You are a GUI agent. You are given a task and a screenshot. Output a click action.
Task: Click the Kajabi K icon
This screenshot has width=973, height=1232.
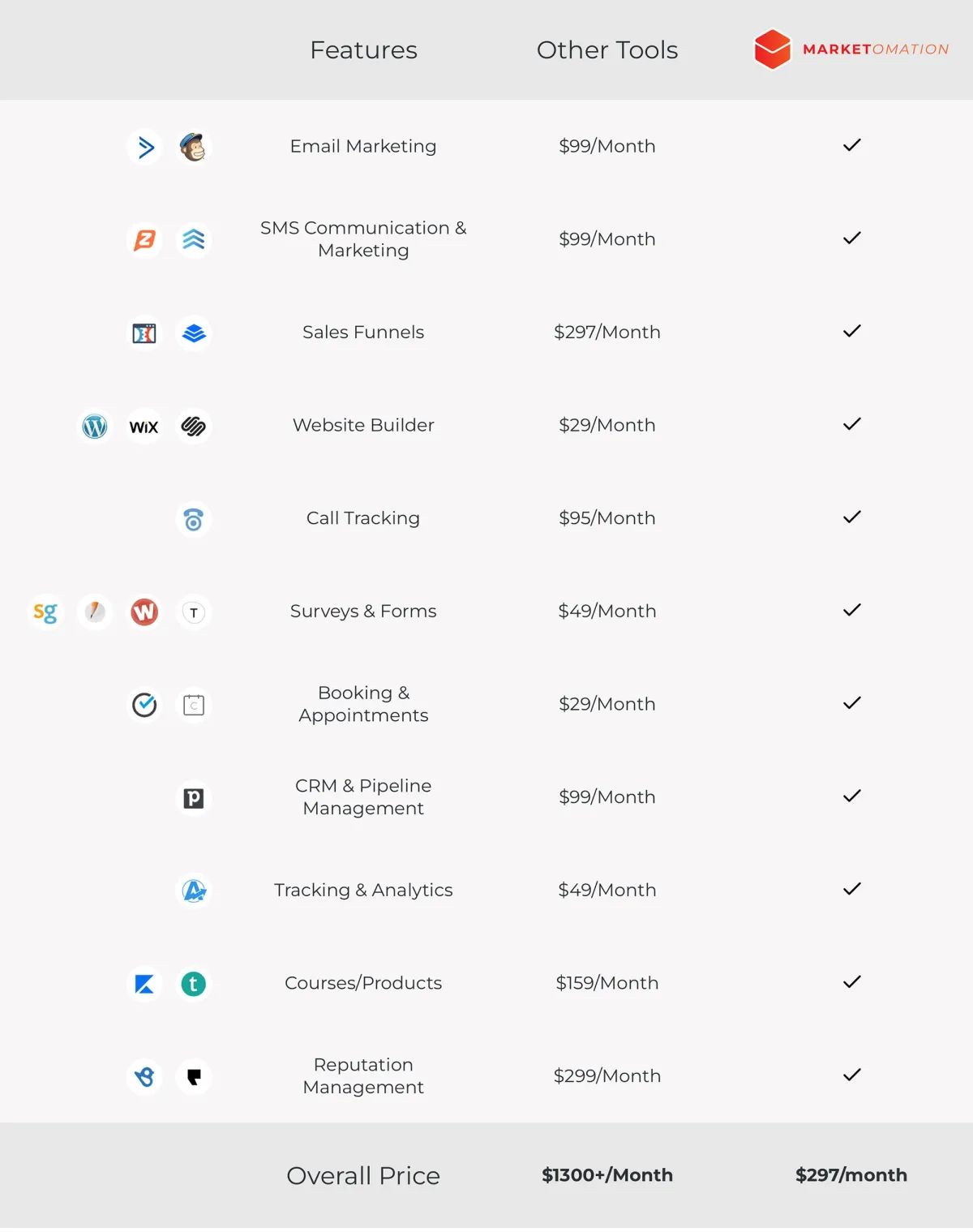click(x=144, y=985)
